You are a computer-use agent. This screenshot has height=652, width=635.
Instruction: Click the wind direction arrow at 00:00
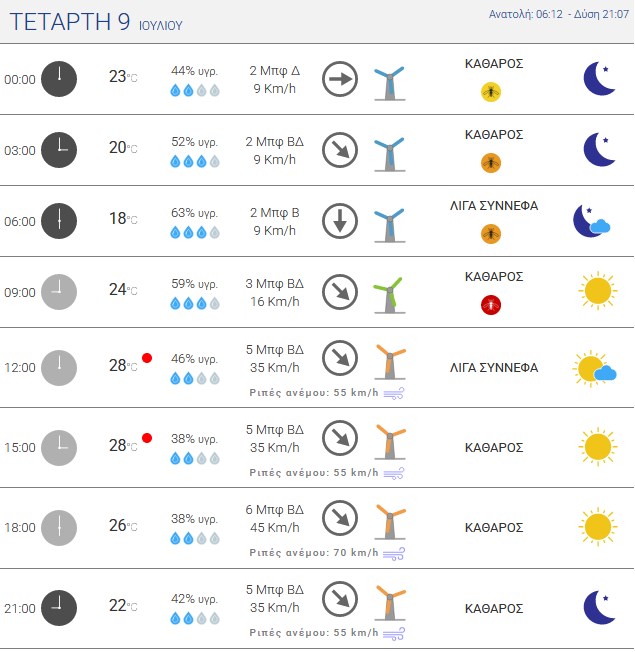point(340,79)
